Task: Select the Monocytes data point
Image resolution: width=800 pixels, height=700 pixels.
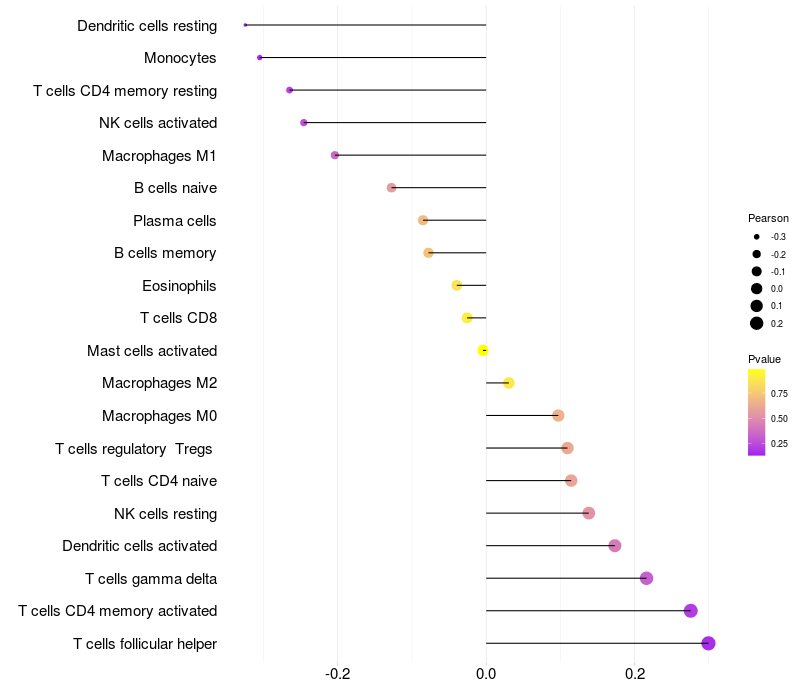Action: (260, 58)
